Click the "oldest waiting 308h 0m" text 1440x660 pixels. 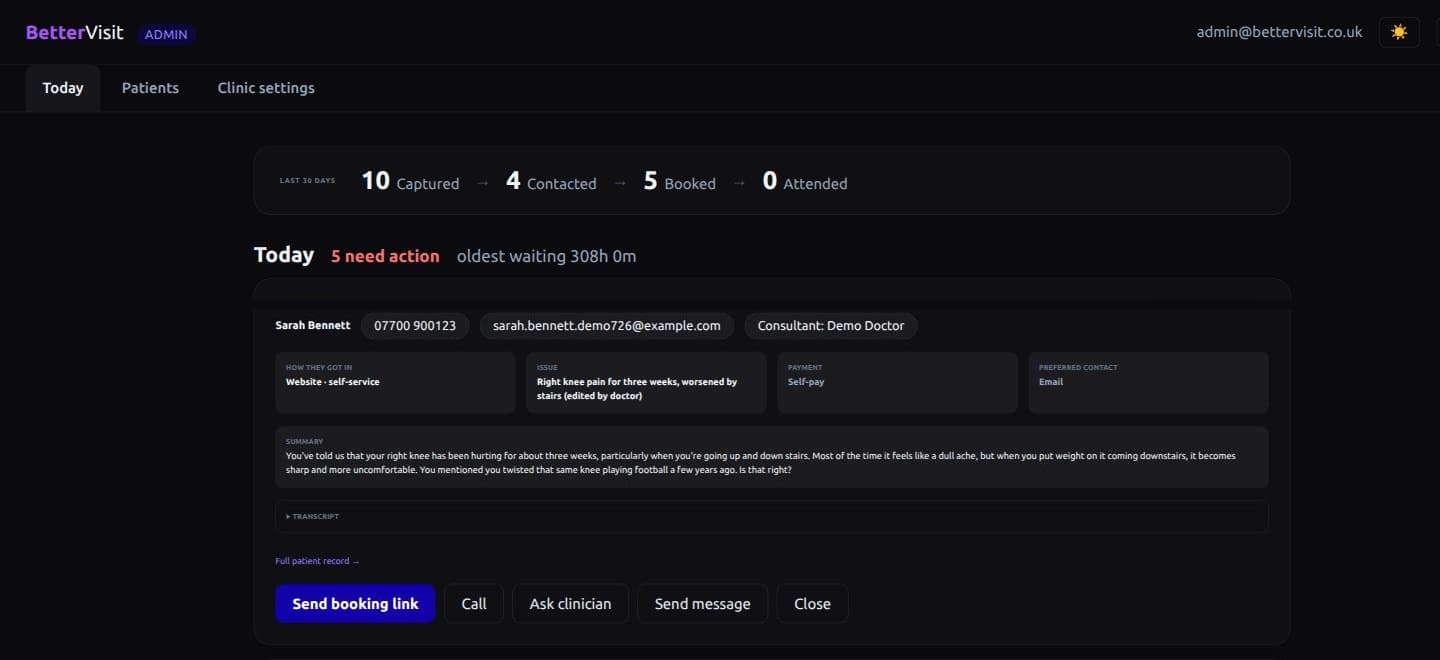[546, 256]
